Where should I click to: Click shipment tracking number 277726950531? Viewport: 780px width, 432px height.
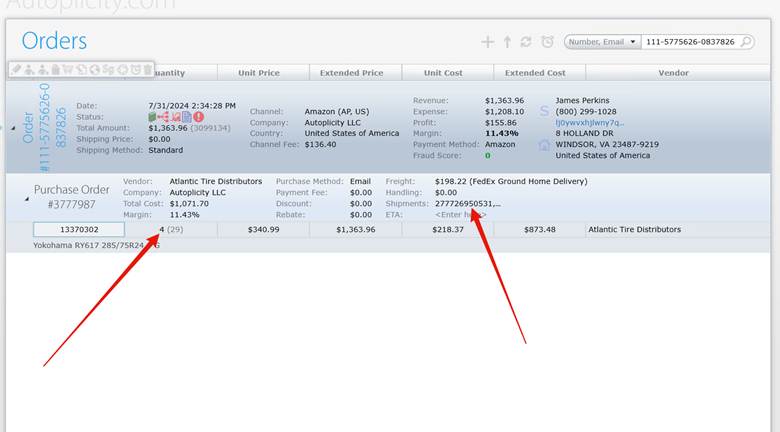tap(467, 204)
